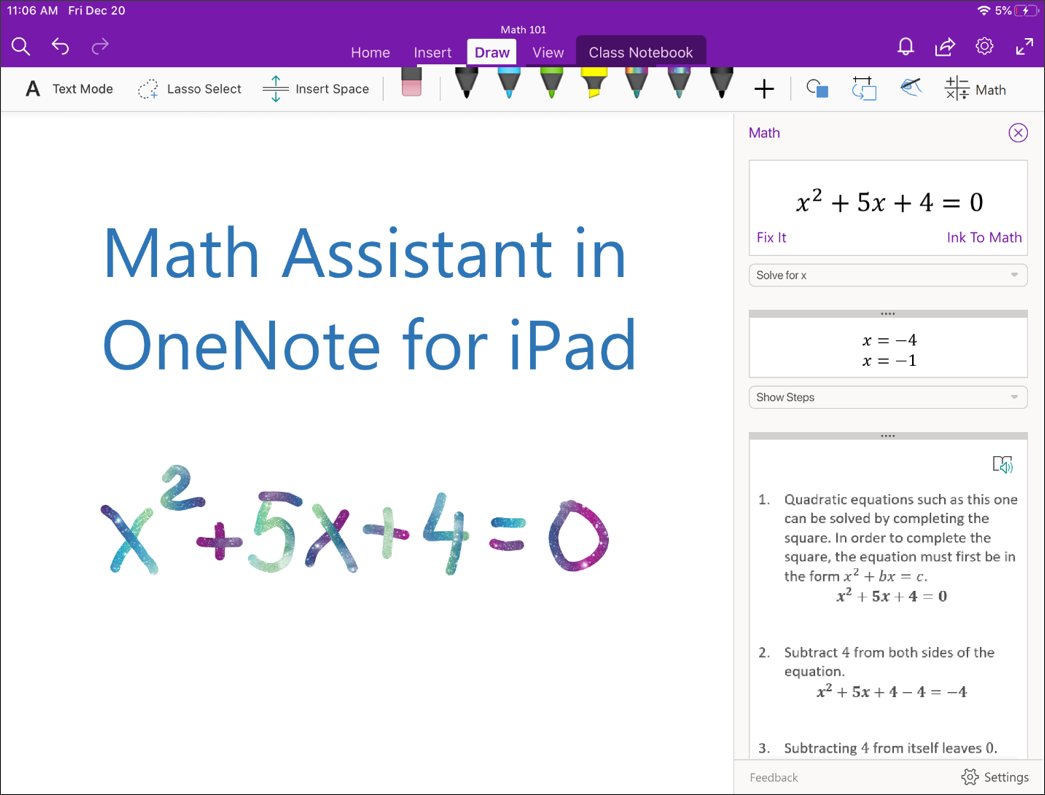Open the Shapes tool
The width and height of the screenshot is (1045, 795).
click(x=817, y=89)
